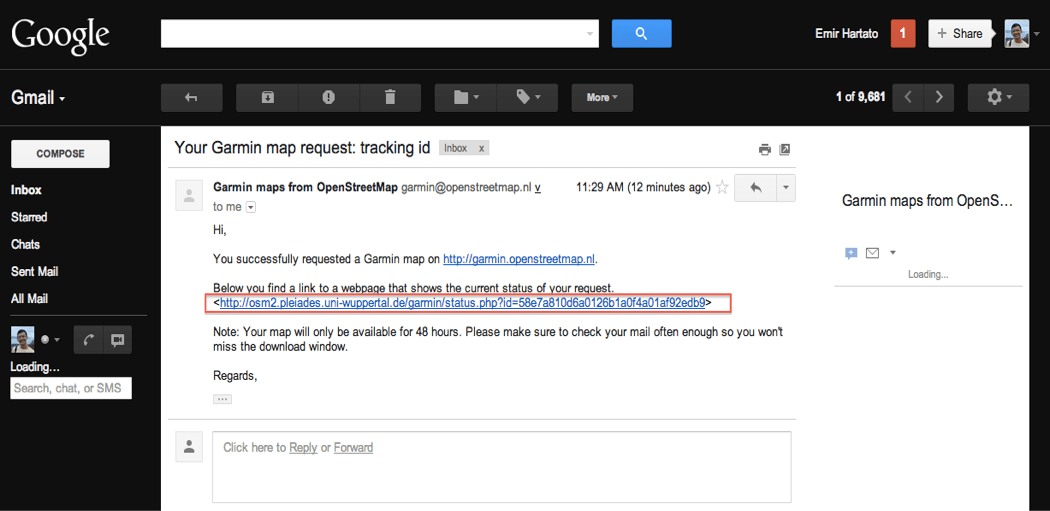
Task: Remove the Inbox label via x
Action: [481, 149]
